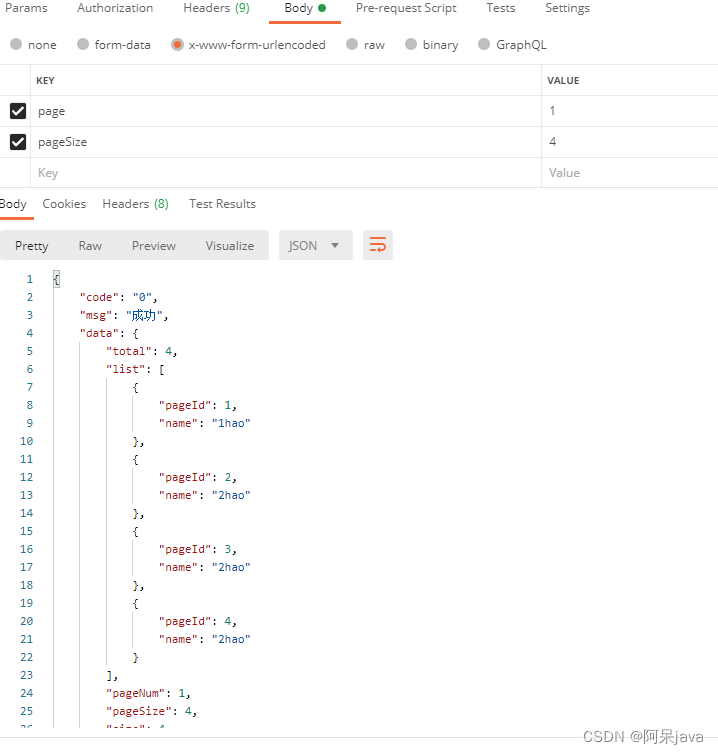Click the "pageId": 4 line
Viewport: 718px width, 754px height.
(198, 621)
